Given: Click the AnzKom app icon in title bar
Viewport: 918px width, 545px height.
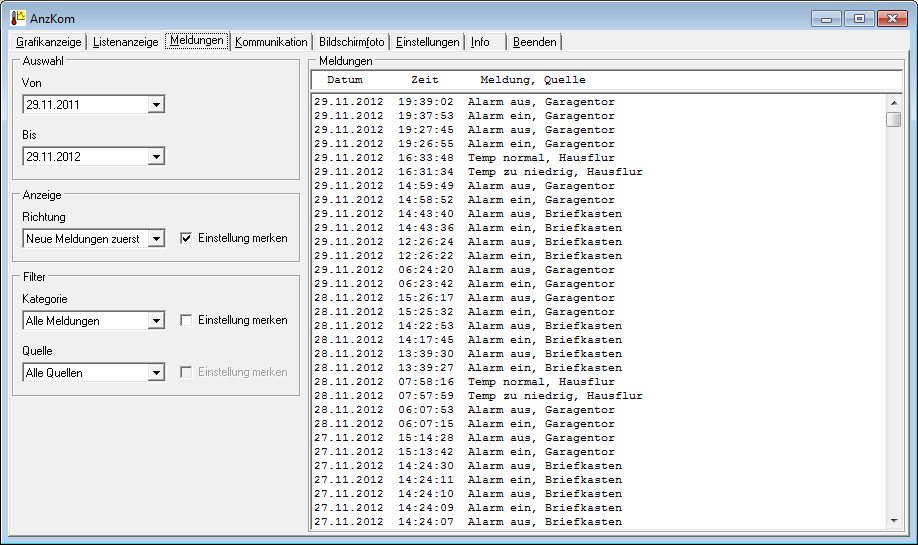Looking at the screenshot, I should (17, 18).
